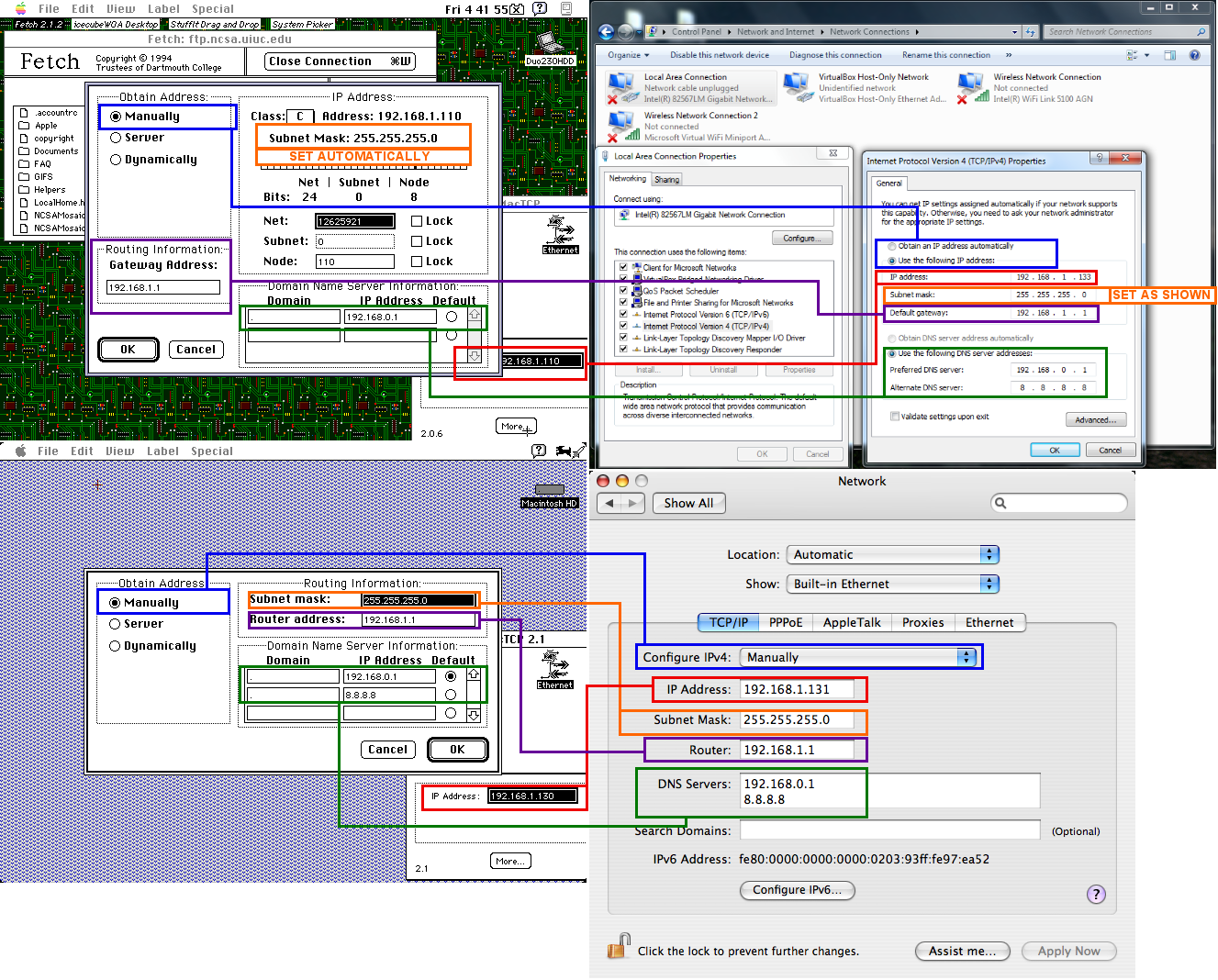The image size is (1218, 980).
Task: Click Search Domains field in Network pane
Action: (x=889, y=830)
